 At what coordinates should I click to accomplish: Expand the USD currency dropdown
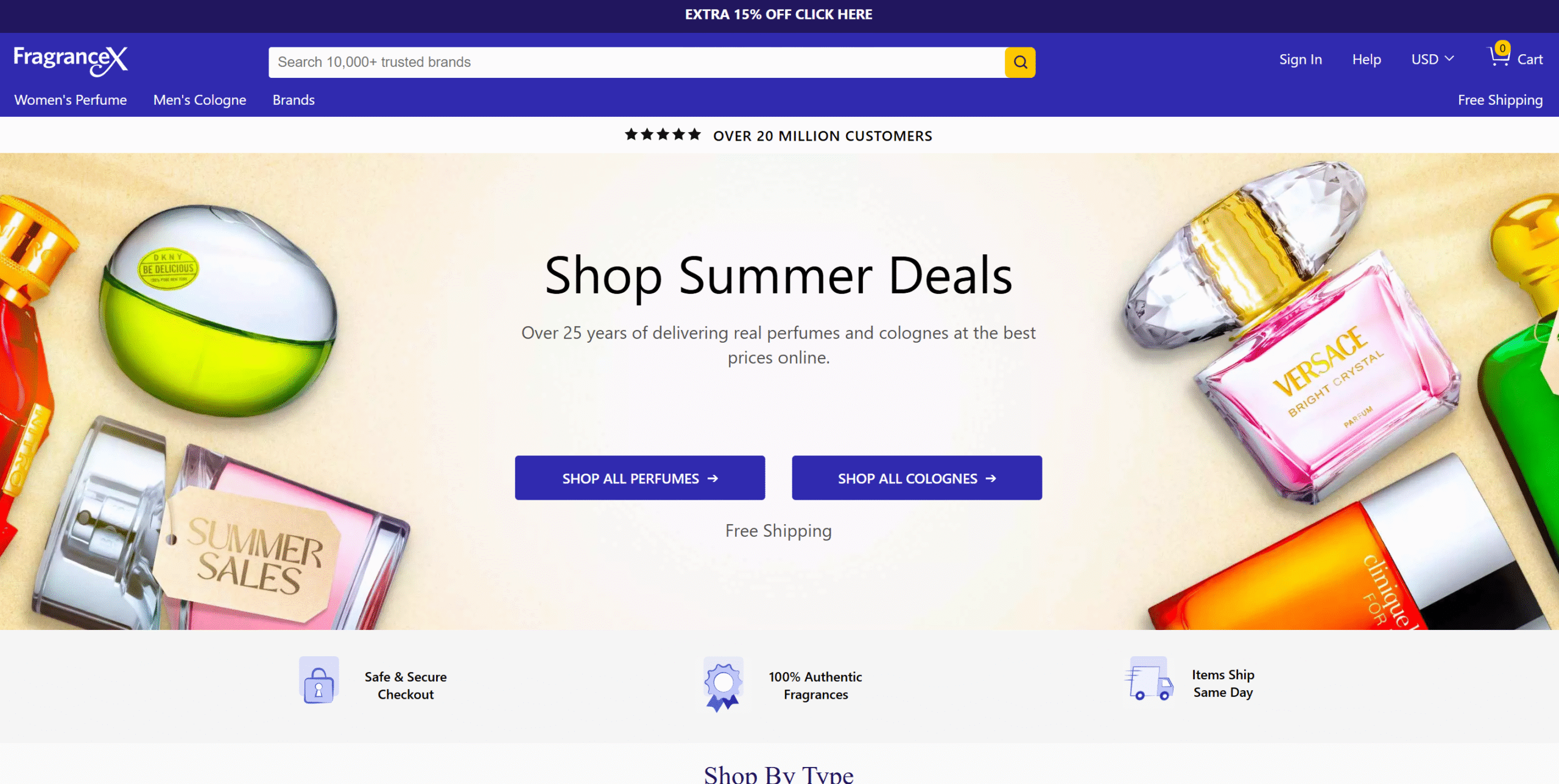(x=1432, y=59)
